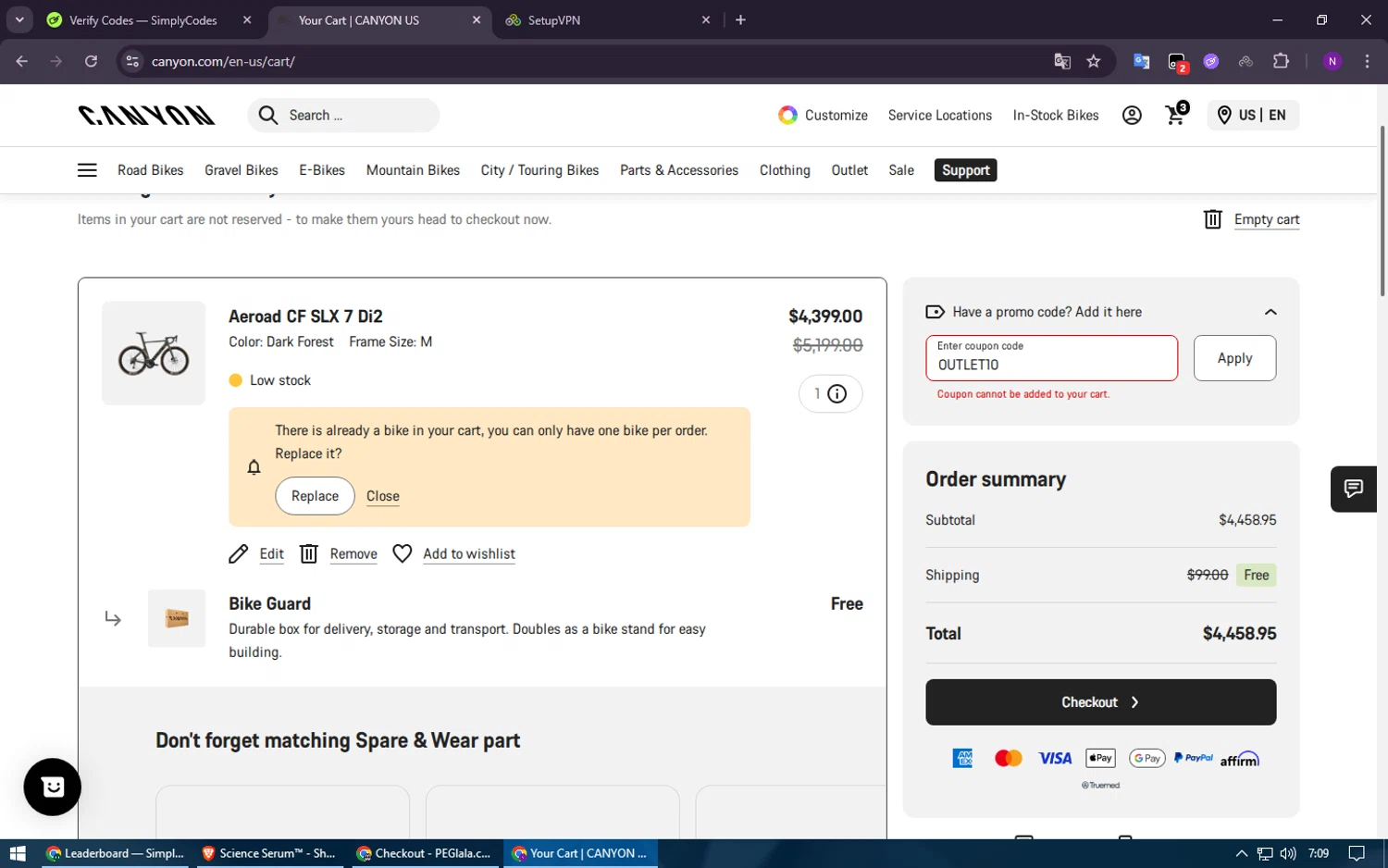The image size is (1388, 868).
Task: Reload the page
Action: (91, 61)
